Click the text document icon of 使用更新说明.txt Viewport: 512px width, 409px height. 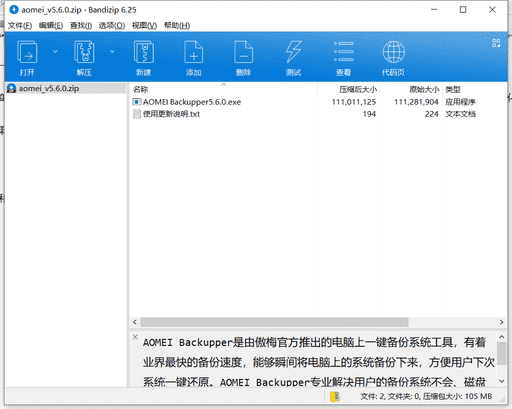tap(137, 114)
